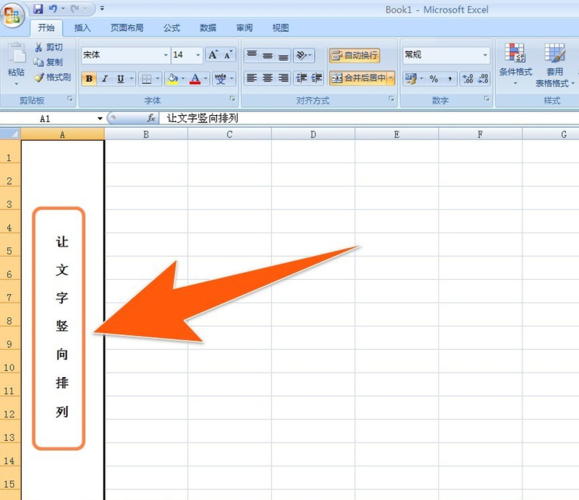The height and width of the screenshot is (500, 579).
Task: Switch to the 页面布局 tab
Action: pos(127,28)
